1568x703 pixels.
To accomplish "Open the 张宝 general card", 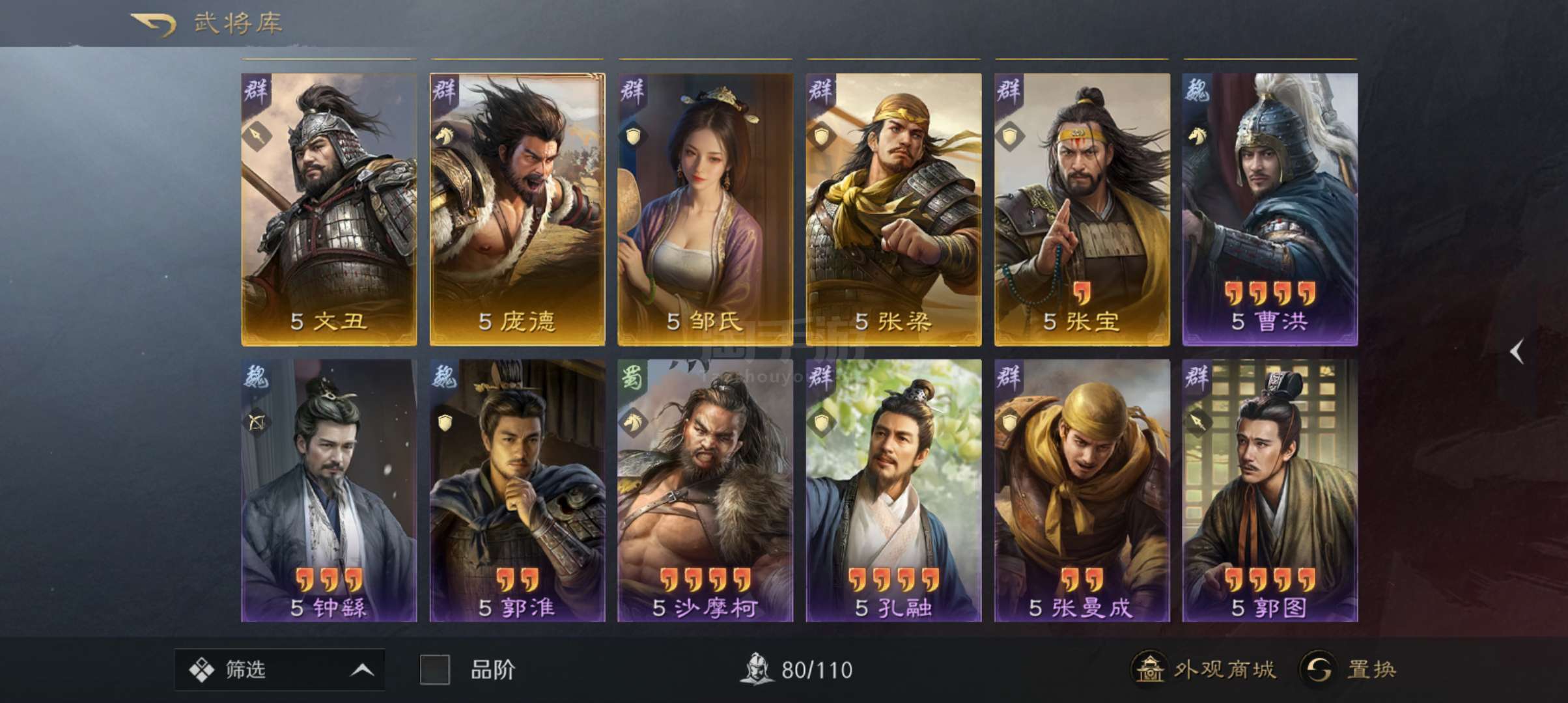I will tap(1082, 209).
